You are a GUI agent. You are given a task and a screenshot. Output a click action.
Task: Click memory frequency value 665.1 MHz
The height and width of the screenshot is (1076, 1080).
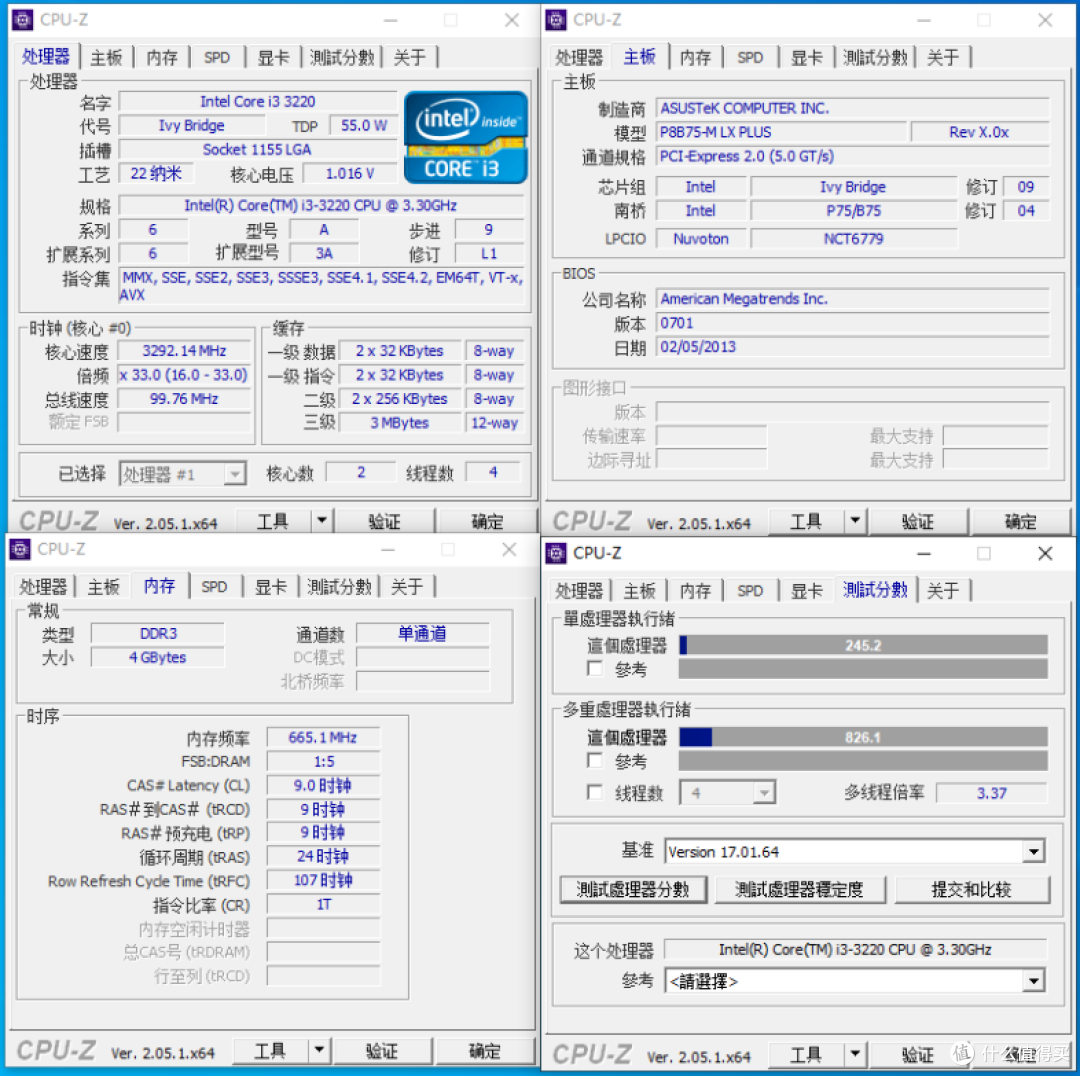[323, 737]
